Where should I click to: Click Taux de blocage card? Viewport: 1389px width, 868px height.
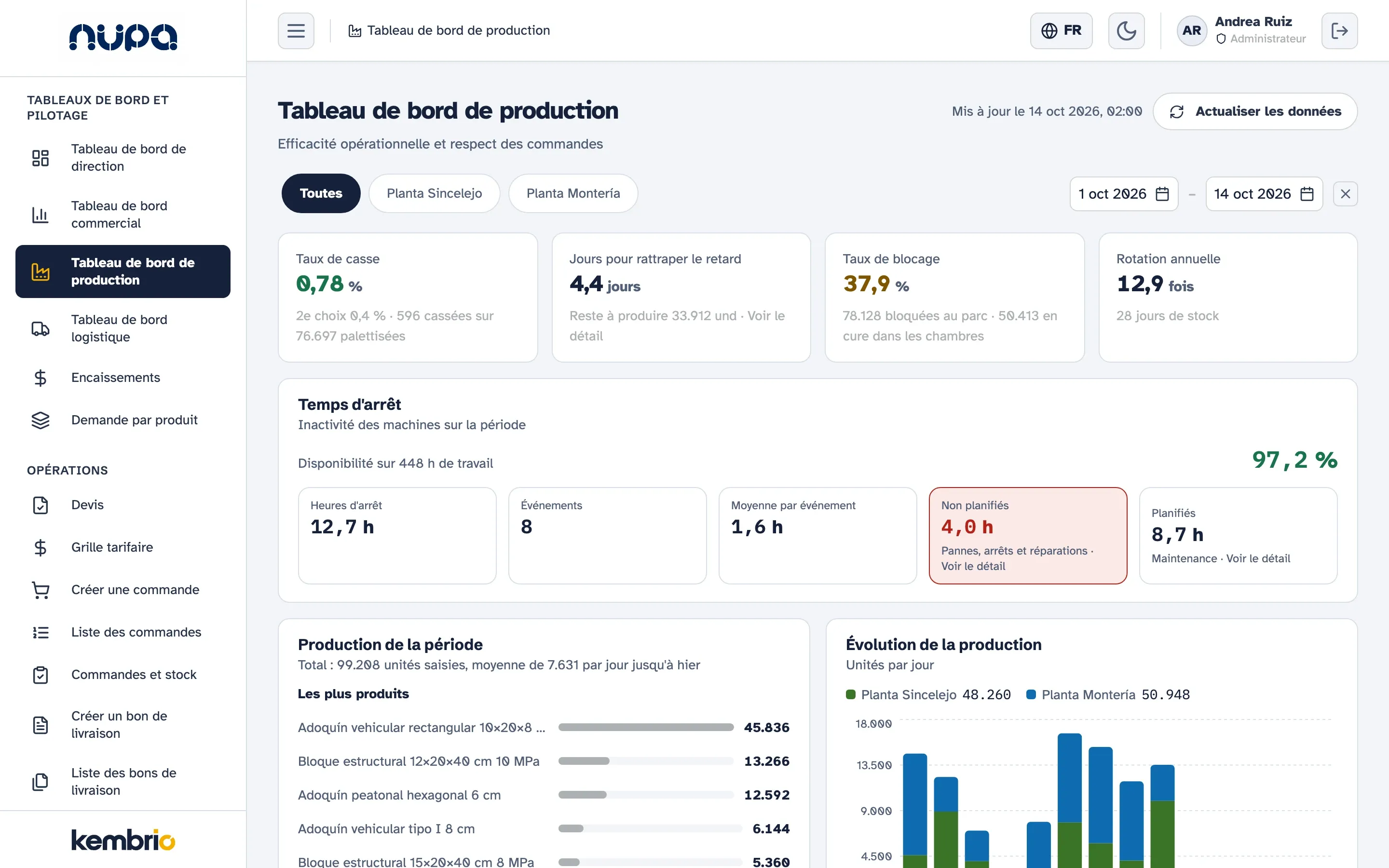coord(954,298)
